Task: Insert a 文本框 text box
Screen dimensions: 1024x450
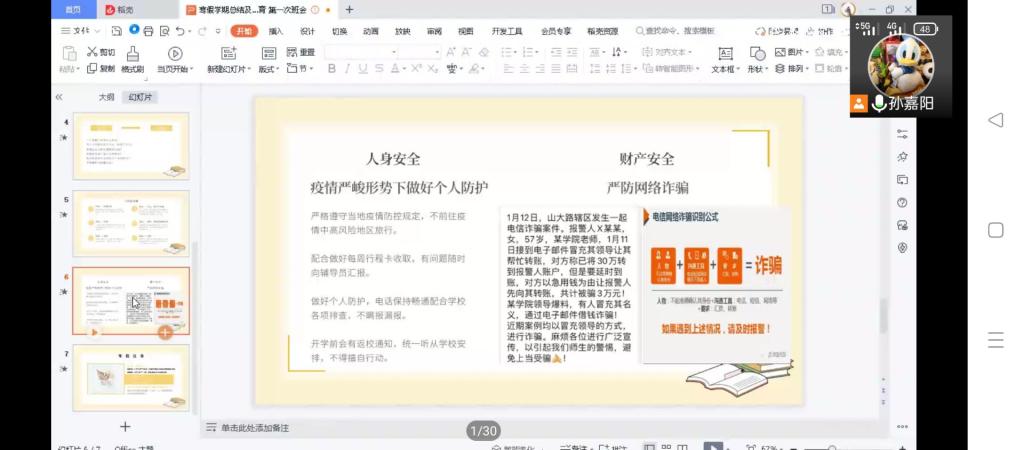Action: [723, 54]
